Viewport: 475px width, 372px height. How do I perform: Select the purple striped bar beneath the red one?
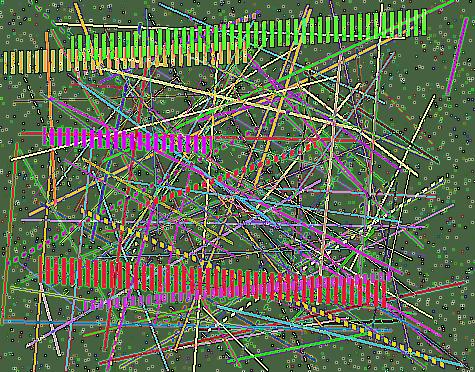237,291
